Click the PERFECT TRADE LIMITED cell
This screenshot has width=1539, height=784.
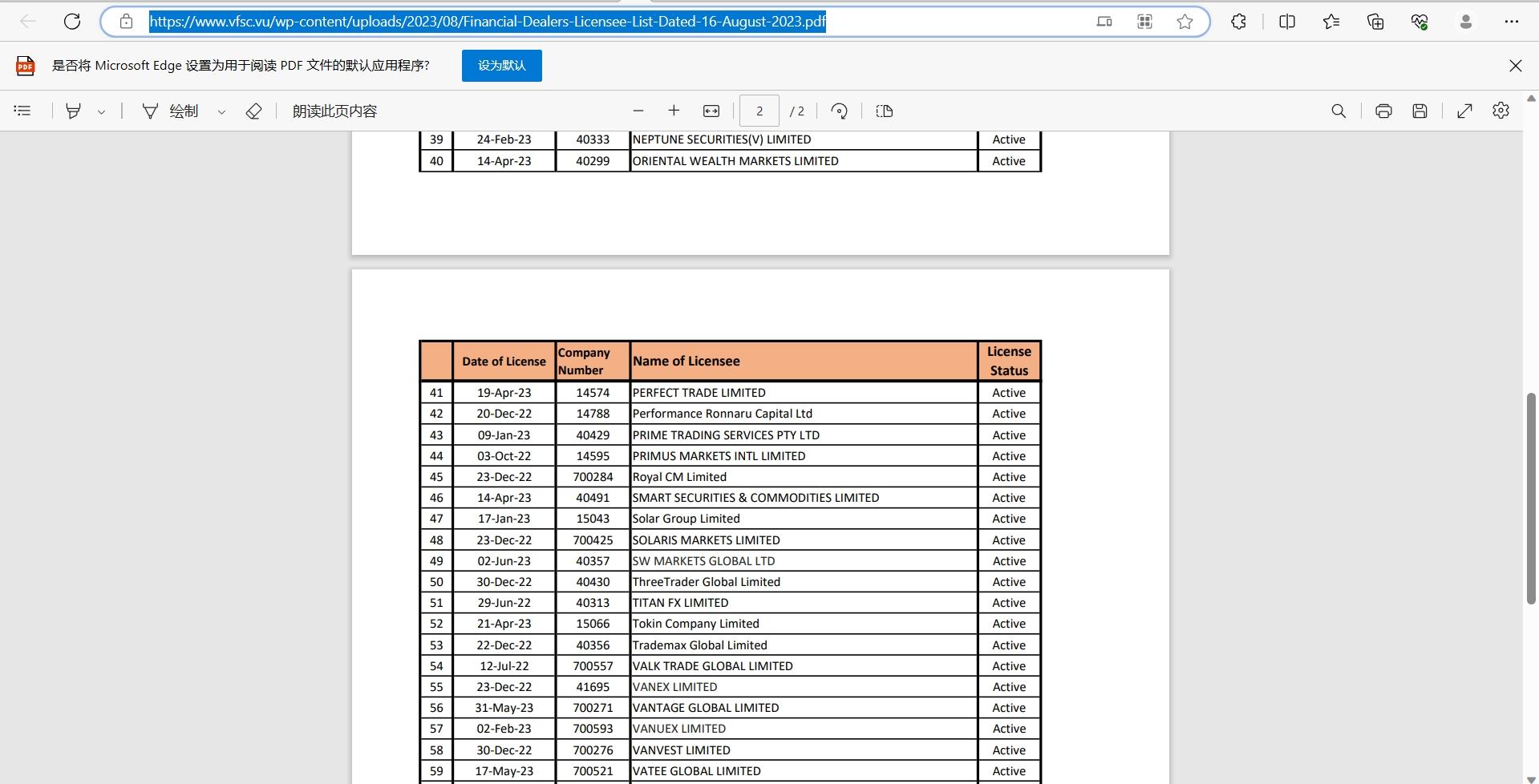[x=804, y=393]
